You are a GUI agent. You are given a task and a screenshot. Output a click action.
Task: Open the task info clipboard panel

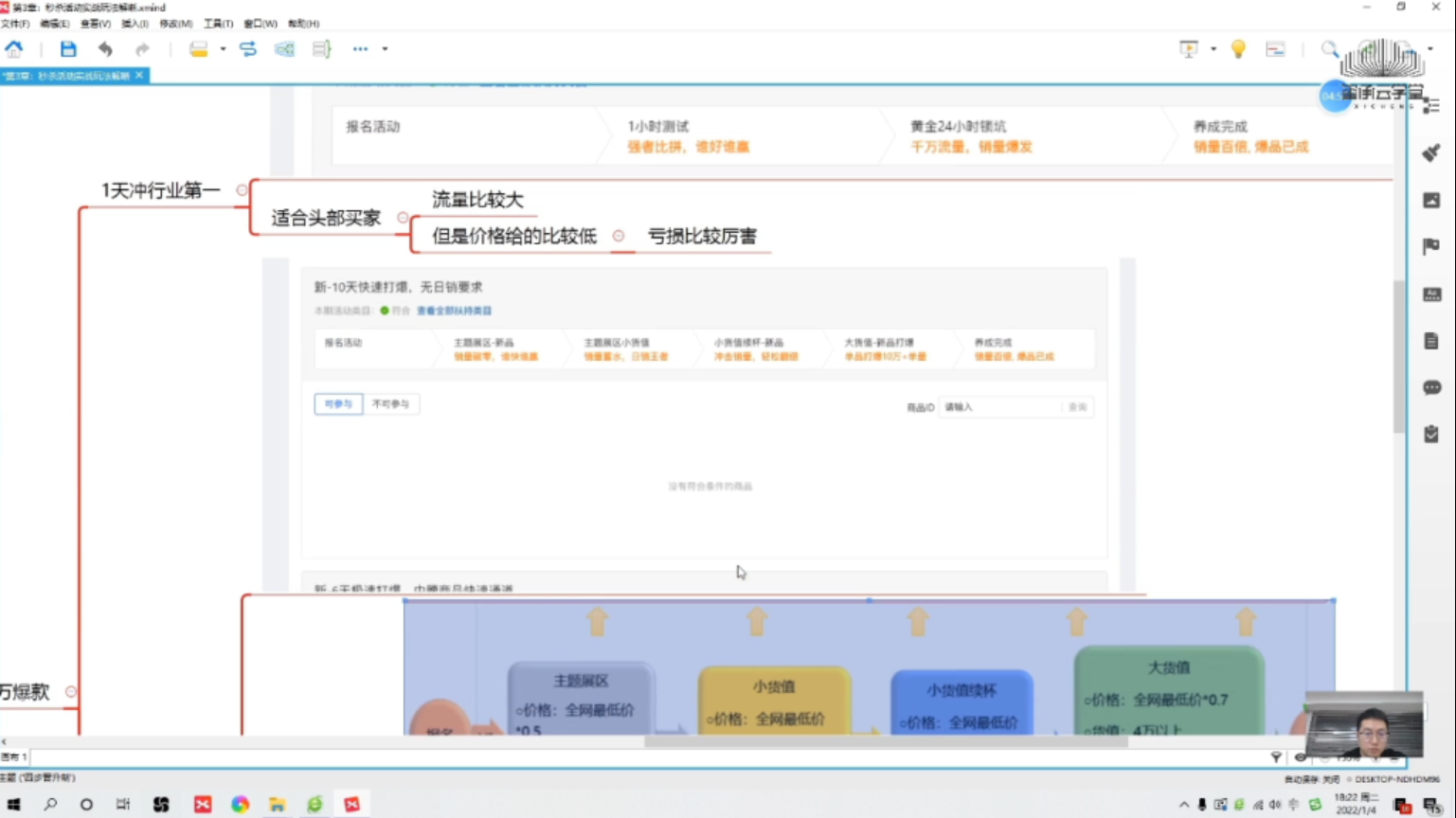tap(1431, 434)
